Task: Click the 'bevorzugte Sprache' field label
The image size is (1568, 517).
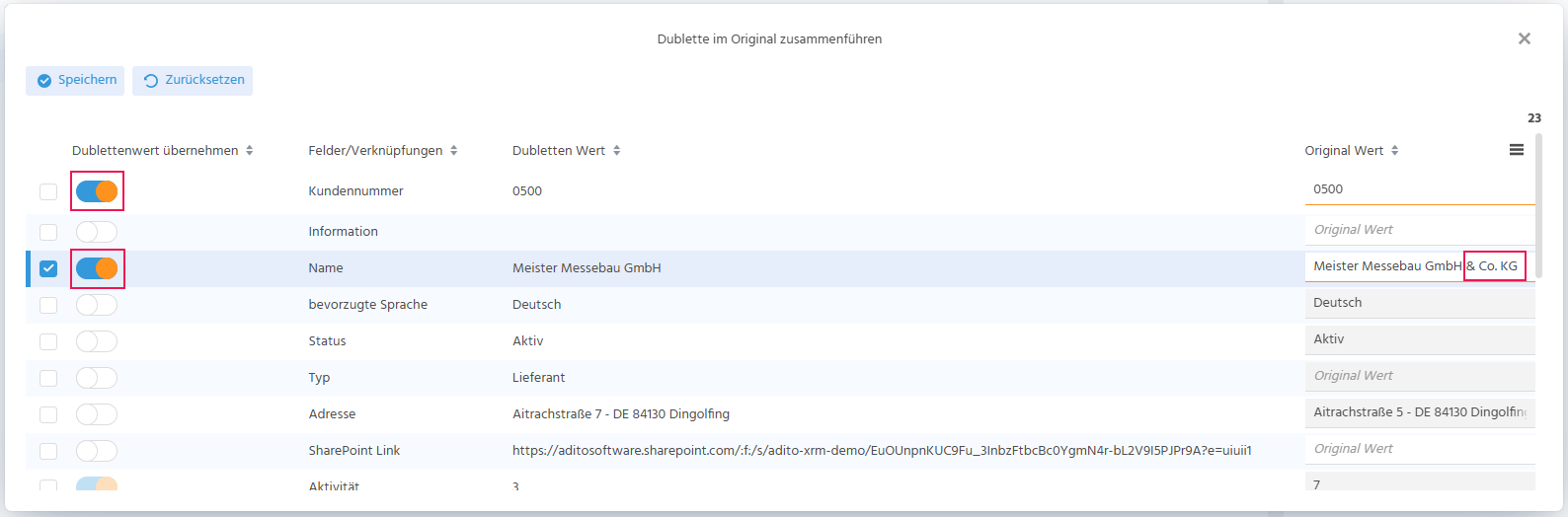Action: pos(368,305)
